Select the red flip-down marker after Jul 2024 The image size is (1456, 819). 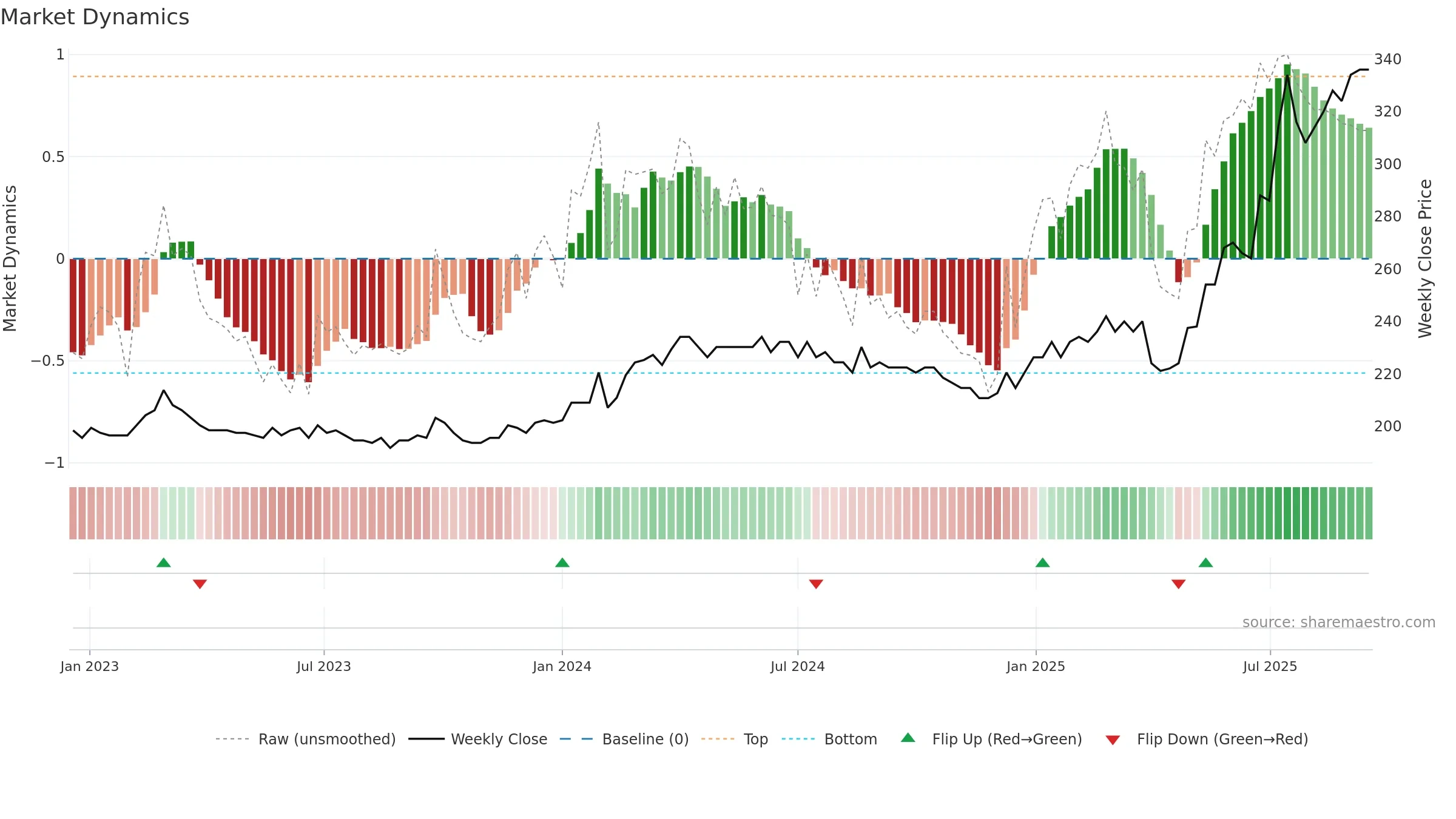[816, 584]
